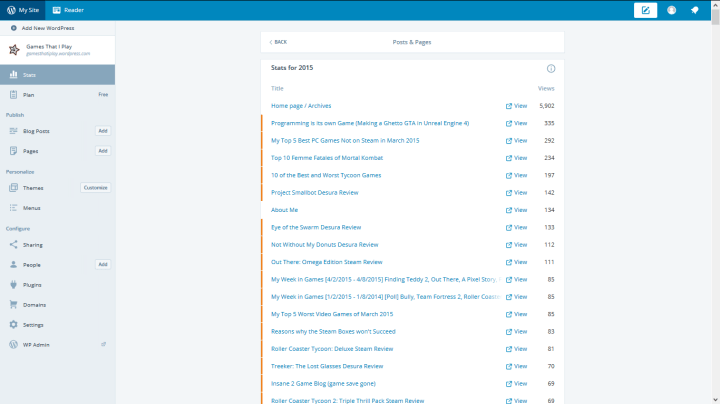Click the Themes sidebar icon
The width and height of the screenshot is (720, 404).
[x=13, y=187]
